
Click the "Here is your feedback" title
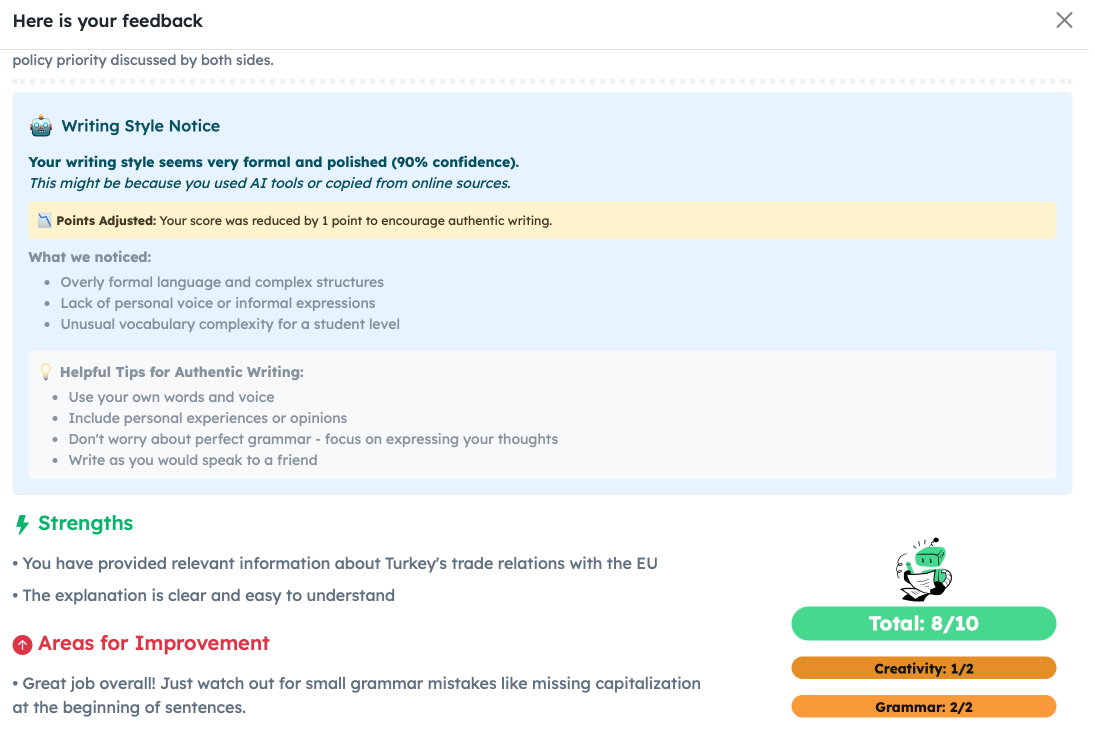108,21
